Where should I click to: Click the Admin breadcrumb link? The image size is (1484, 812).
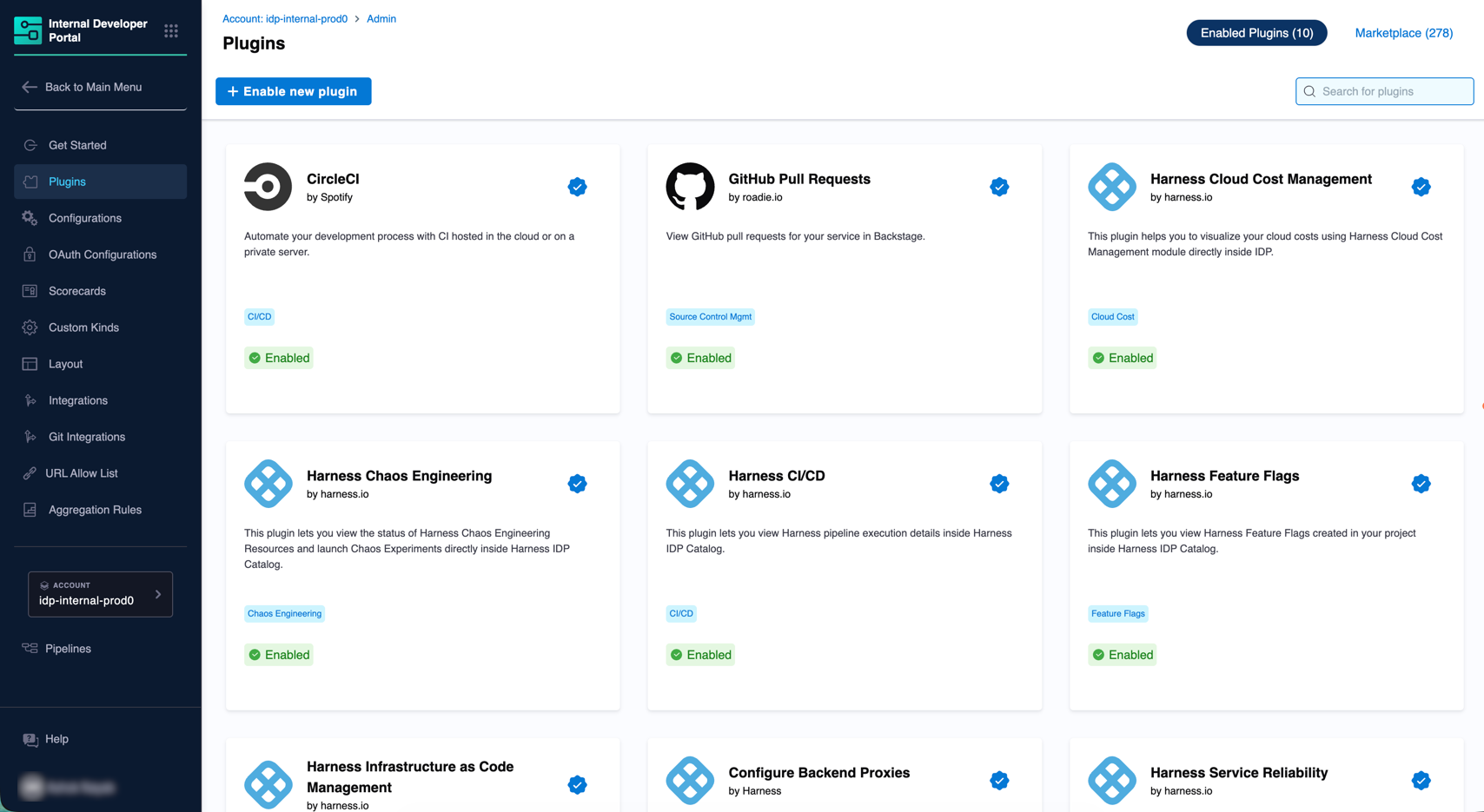pyautogui.click(x=381, y=18)
